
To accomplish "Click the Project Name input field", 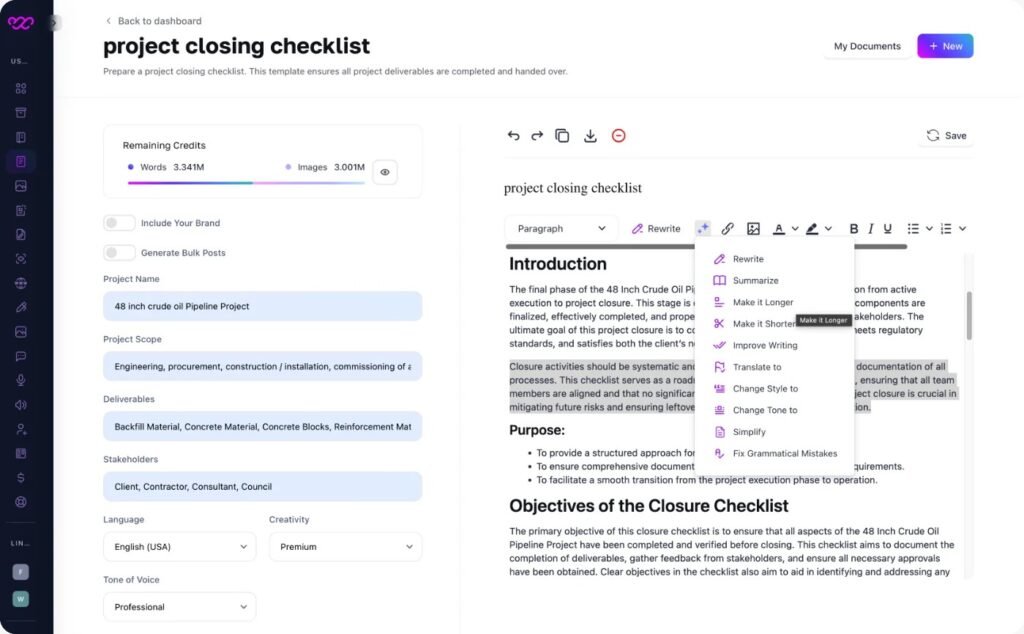I will click(262, 306).
